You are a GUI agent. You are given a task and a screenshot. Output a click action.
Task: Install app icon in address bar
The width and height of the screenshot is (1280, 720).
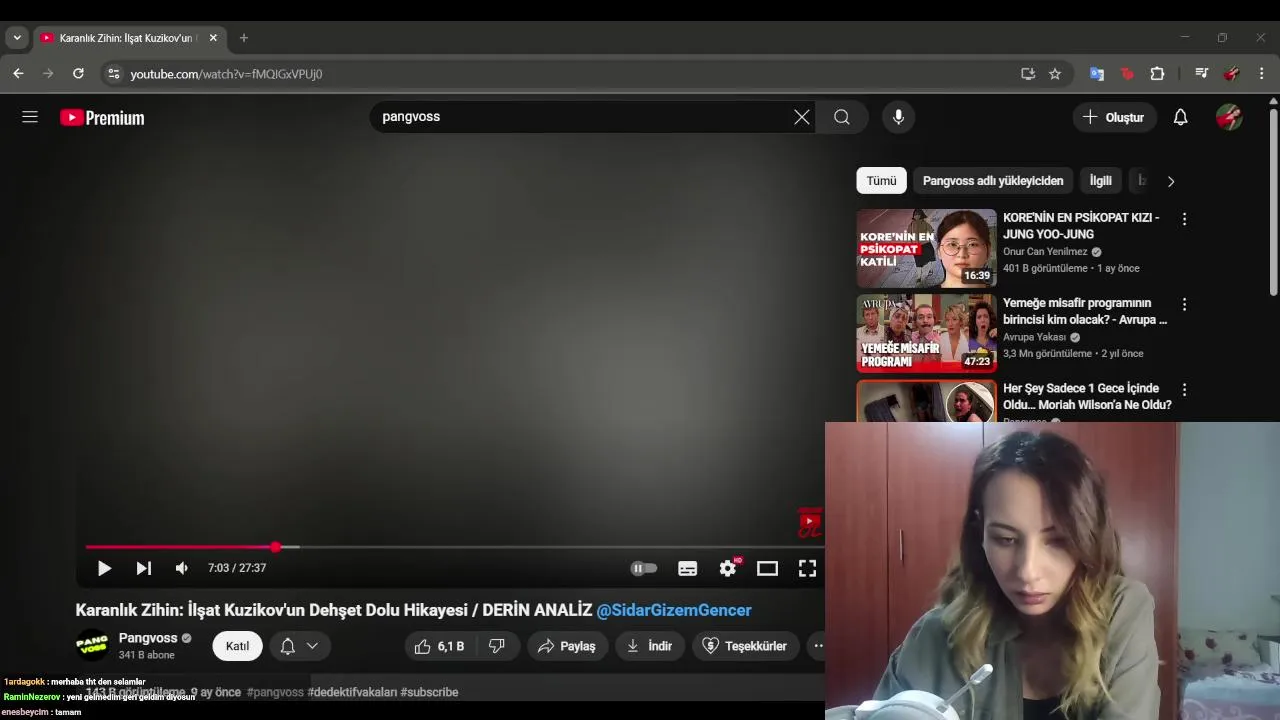pos(1027,73)
